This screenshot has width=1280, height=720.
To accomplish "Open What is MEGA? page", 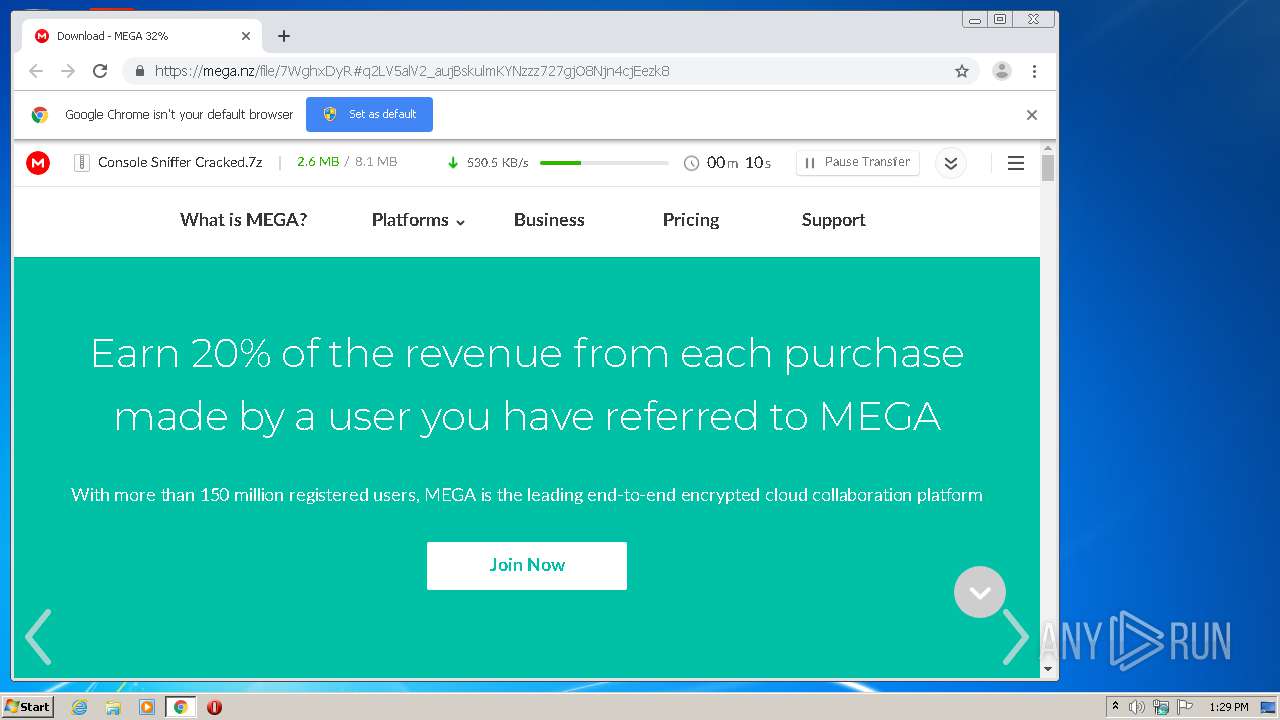I will pos(243,220).
